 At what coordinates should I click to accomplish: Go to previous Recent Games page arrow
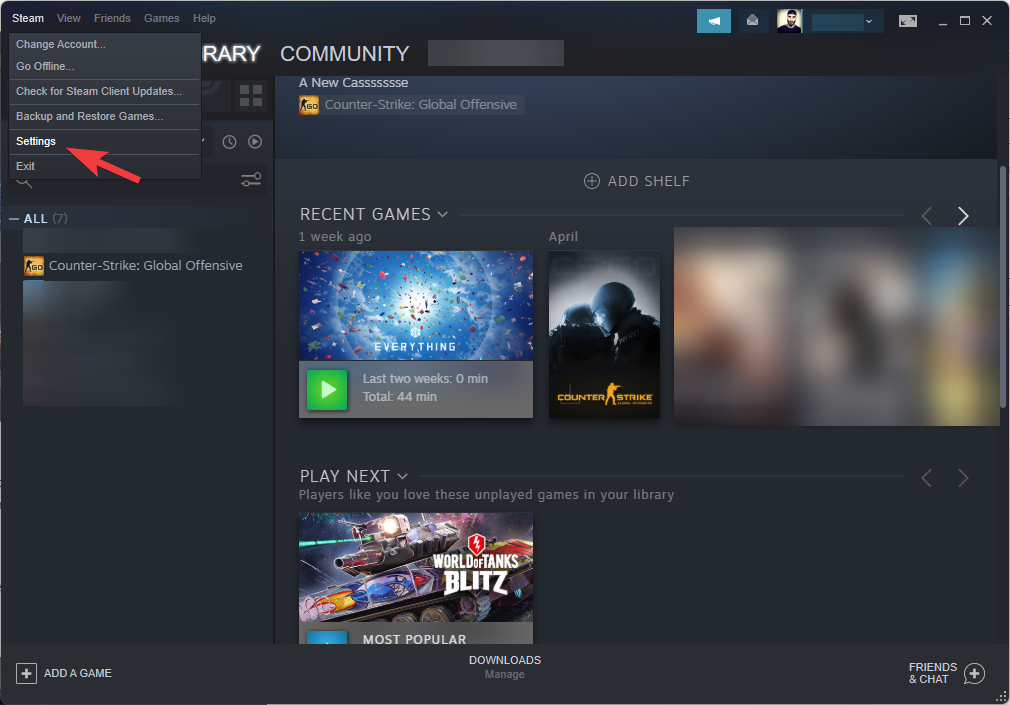[x=926, y=216]
